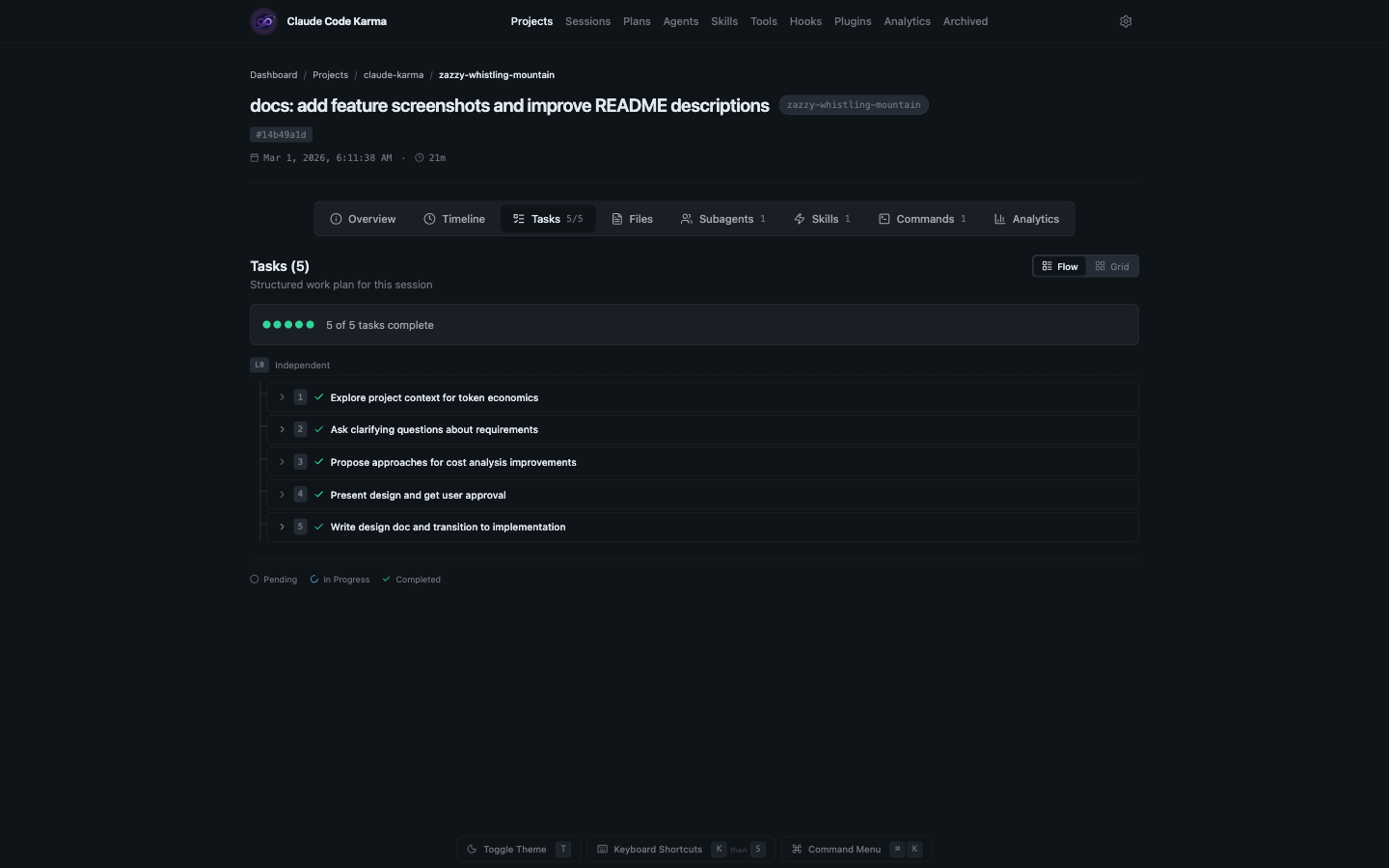Viewport: 1389px width, 868px height.
Task: Click the Overview tab info icon
Action: click(x=336, y=219)
